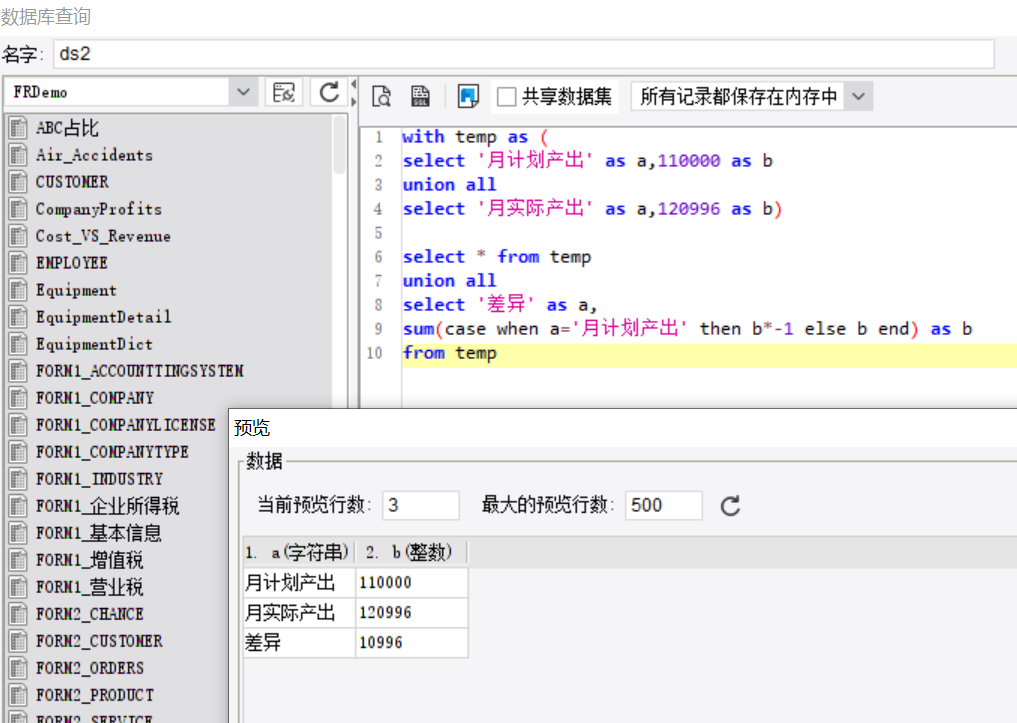This screenshot has height=723, width=1017.
Task: Click the 名字 input field containing ds2
Action: point(524,54)
